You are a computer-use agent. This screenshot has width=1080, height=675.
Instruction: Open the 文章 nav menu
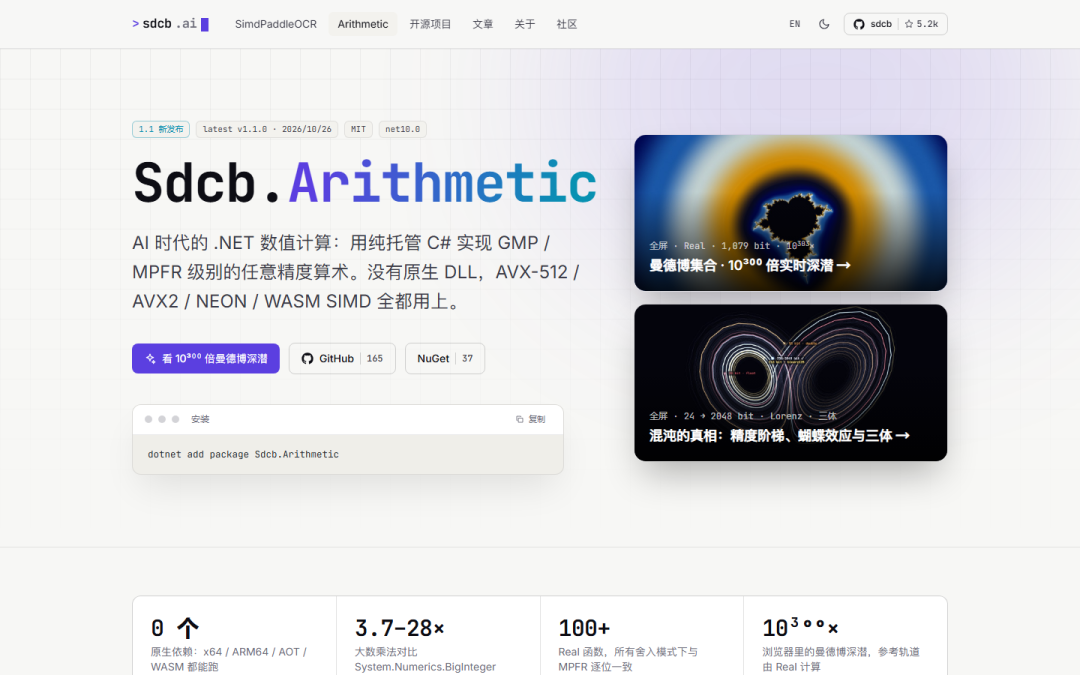(x=483, y=24)
